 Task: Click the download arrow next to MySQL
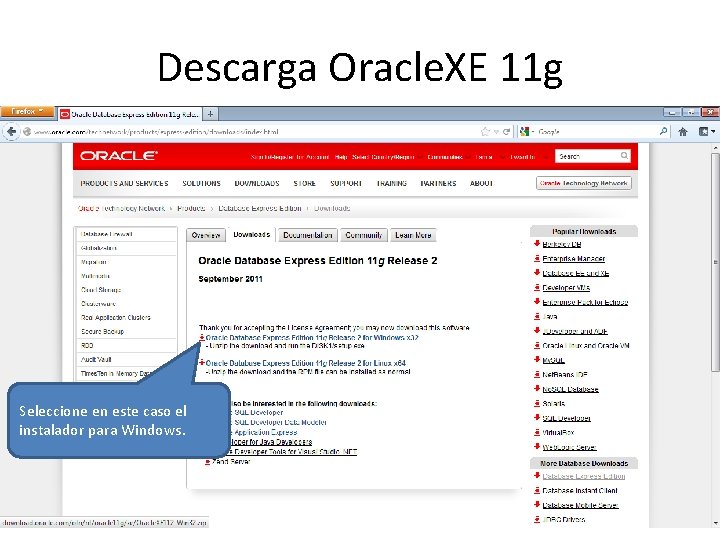click(536, 360)
